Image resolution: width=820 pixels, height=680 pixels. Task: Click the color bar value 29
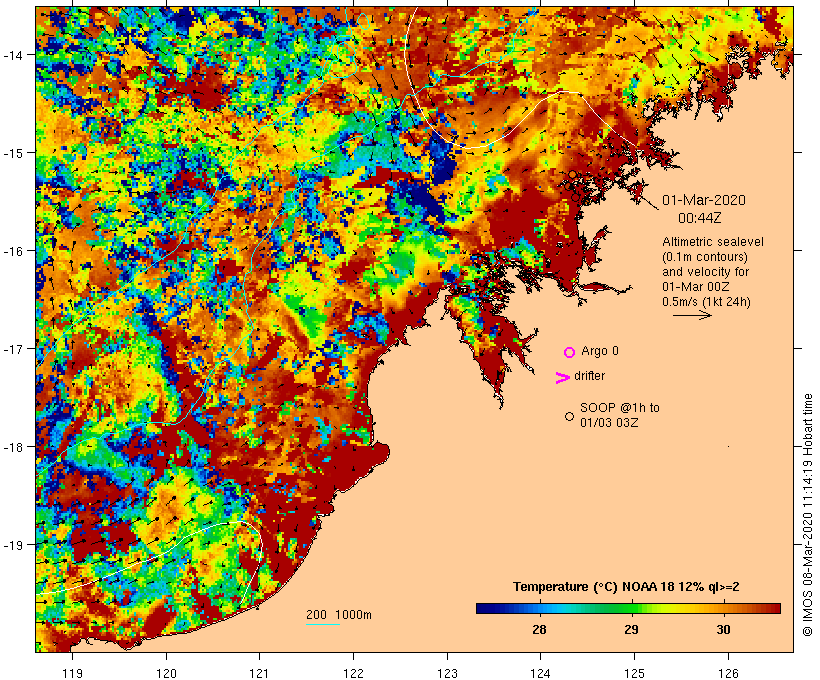[x=631, y=630]
